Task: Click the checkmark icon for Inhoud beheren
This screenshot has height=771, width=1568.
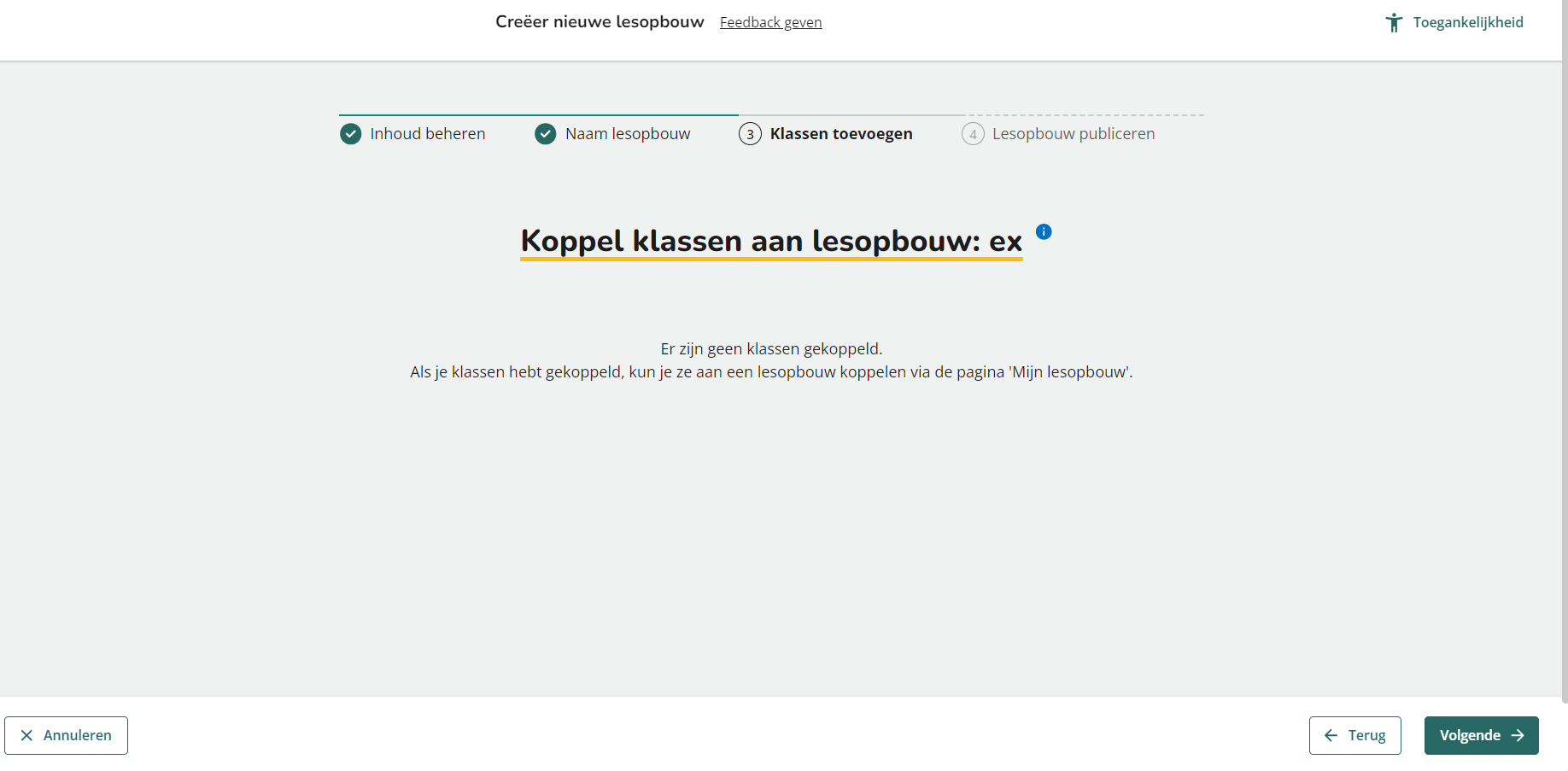Action: point(351,134)
